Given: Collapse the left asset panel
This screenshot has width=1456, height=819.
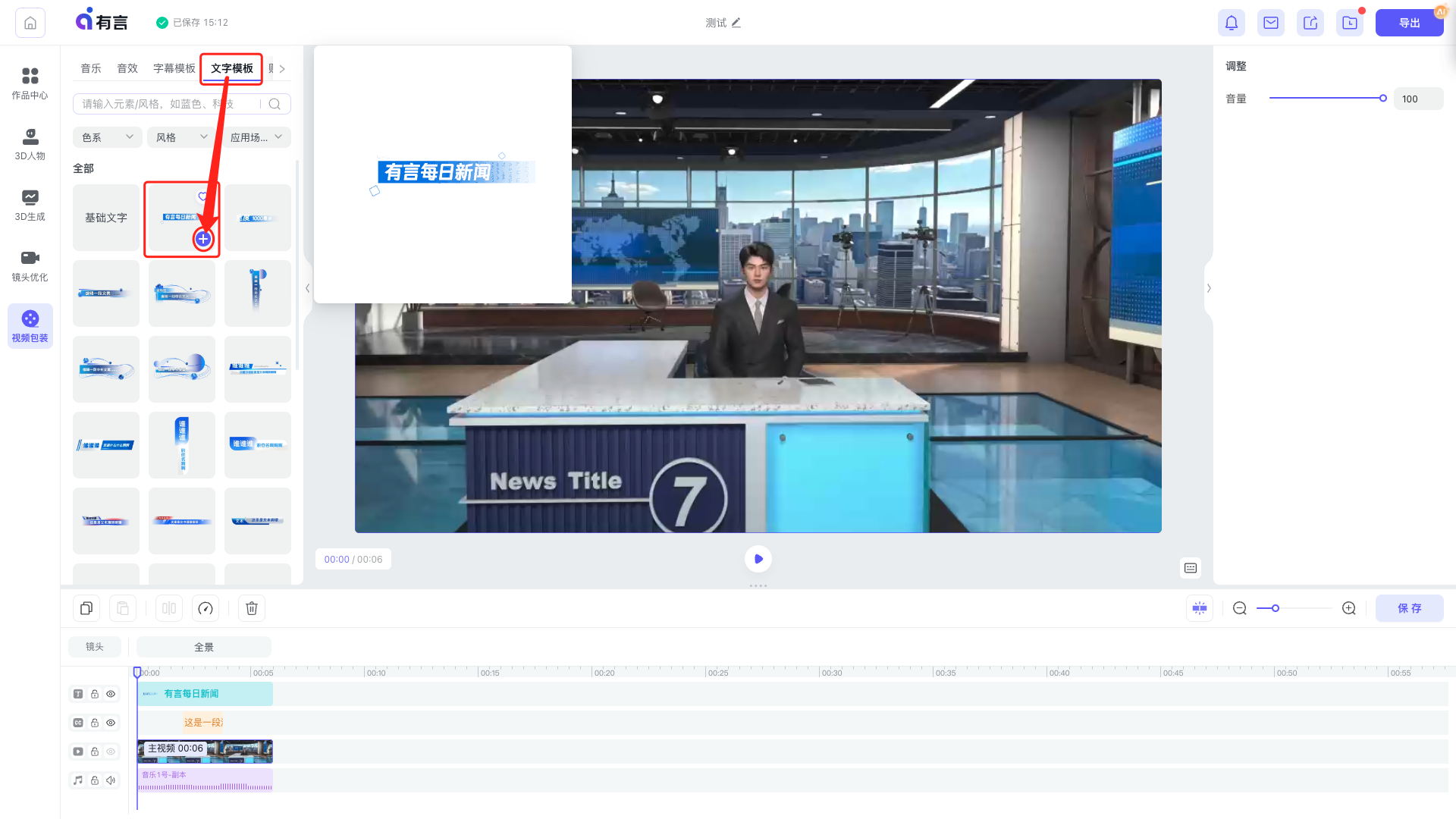Looking at the screenshot, I should coord(307,288).
